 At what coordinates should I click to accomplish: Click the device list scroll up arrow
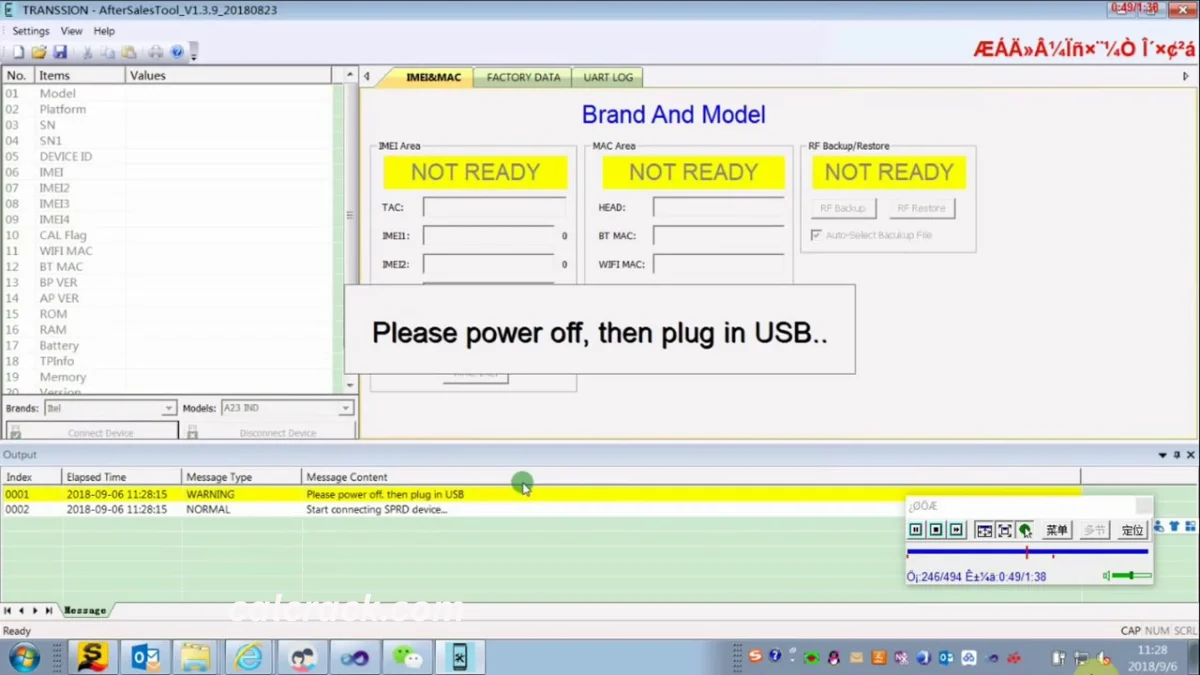(350, 75)
